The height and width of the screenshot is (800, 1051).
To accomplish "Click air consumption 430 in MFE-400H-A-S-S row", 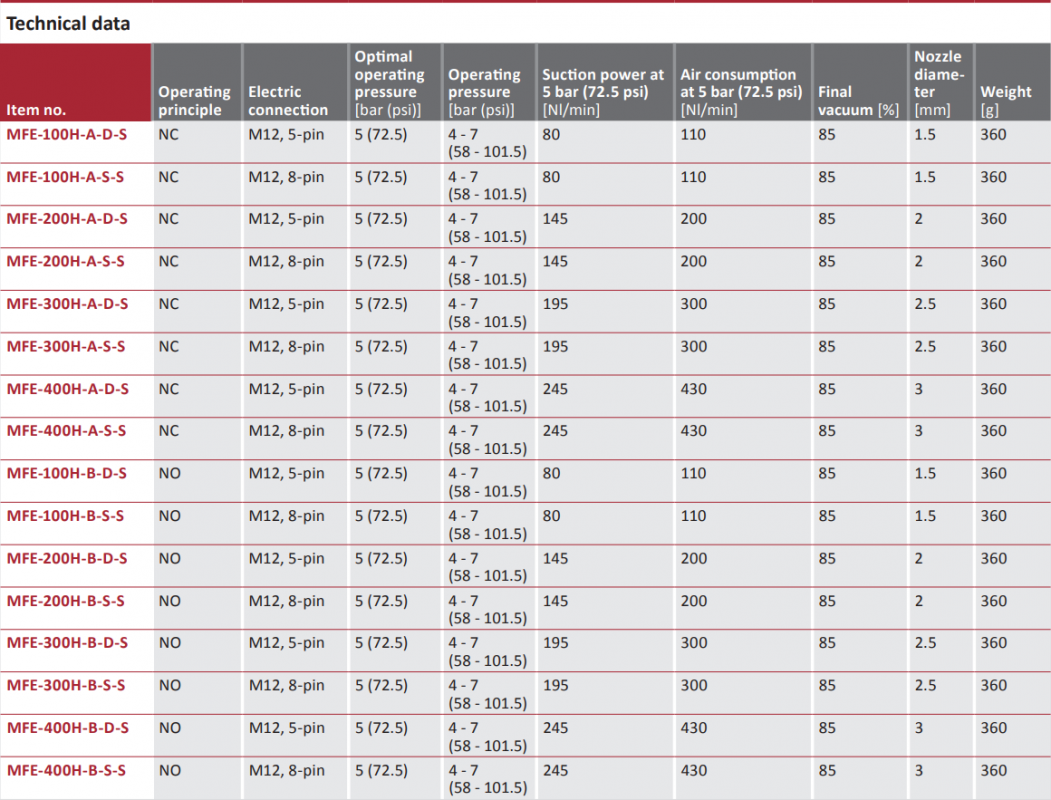I will click(x=694, y=431).
